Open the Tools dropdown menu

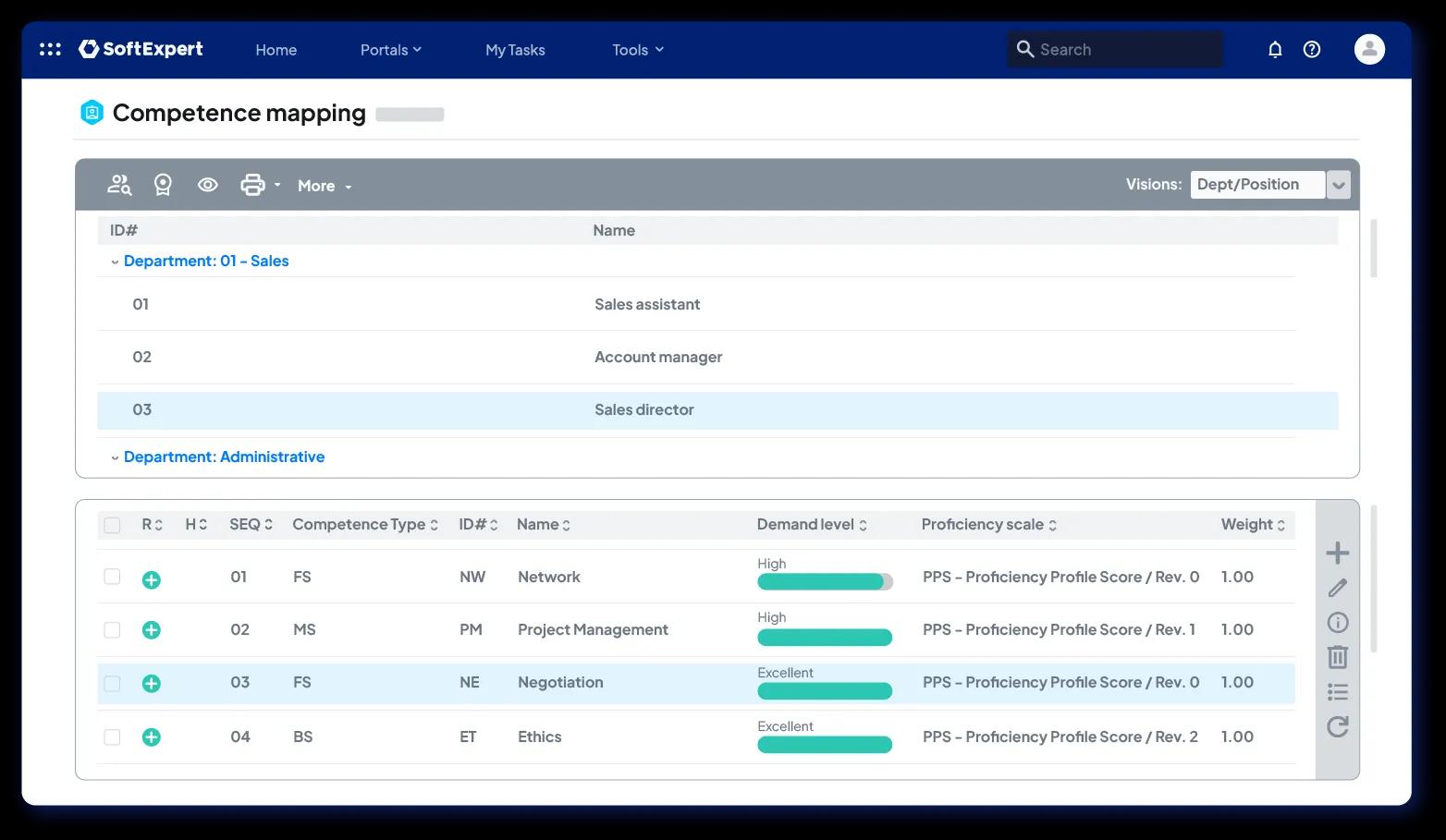tap(638, 50)
